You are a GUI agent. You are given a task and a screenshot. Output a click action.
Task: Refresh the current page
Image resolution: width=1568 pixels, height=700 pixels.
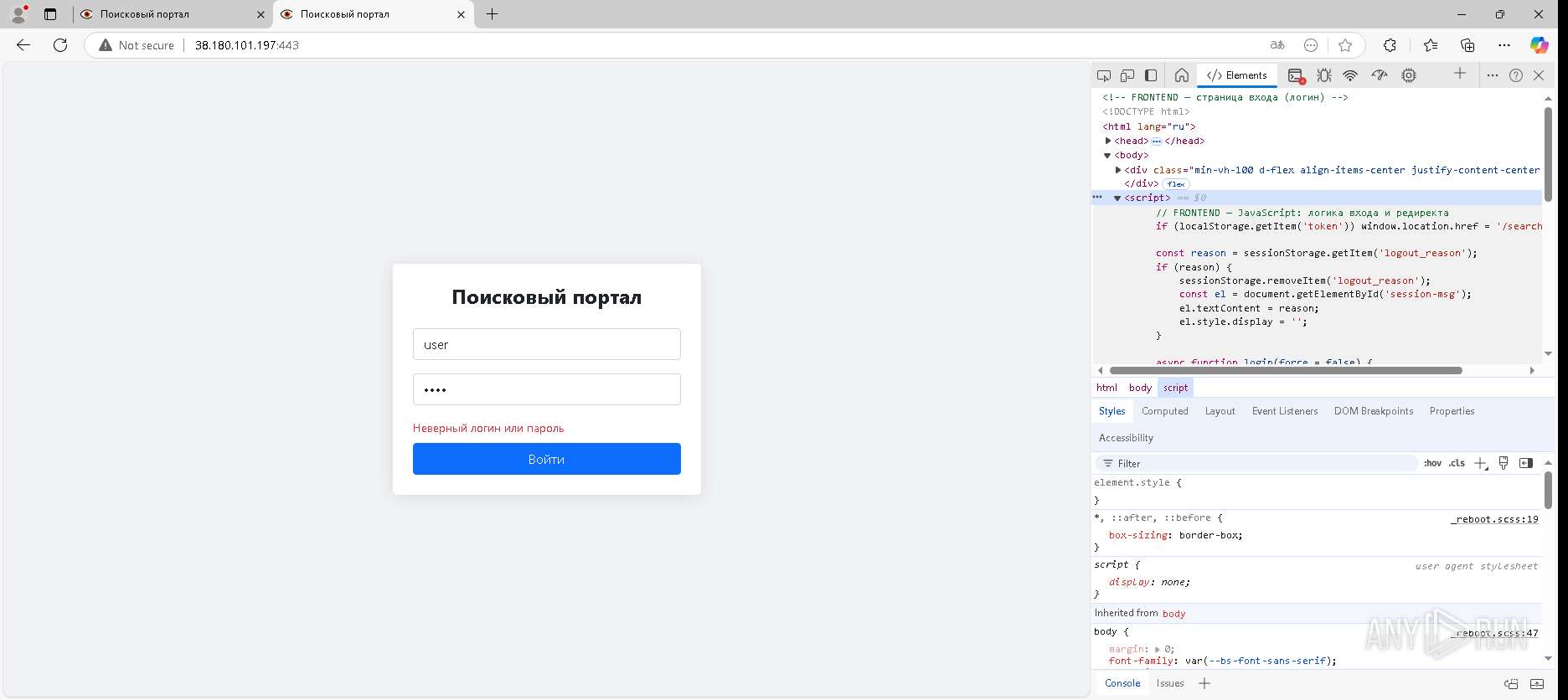(x=60, y=45)
